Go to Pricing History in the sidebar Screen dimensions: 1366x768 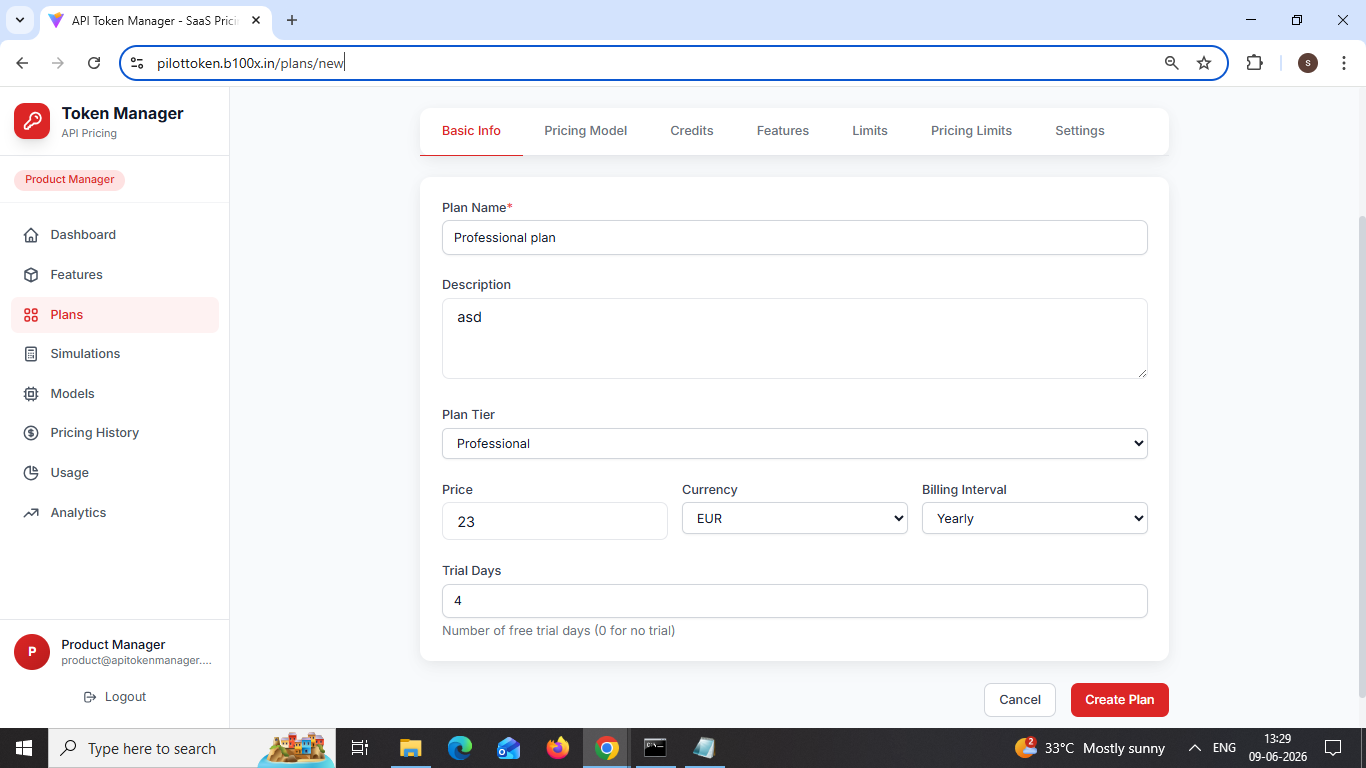coord(115,433)
